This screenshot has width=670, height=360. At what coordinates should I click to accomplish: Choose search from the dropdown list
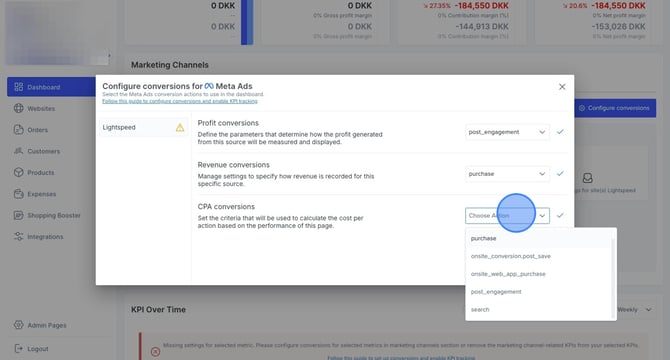click(x=539, y=310)
